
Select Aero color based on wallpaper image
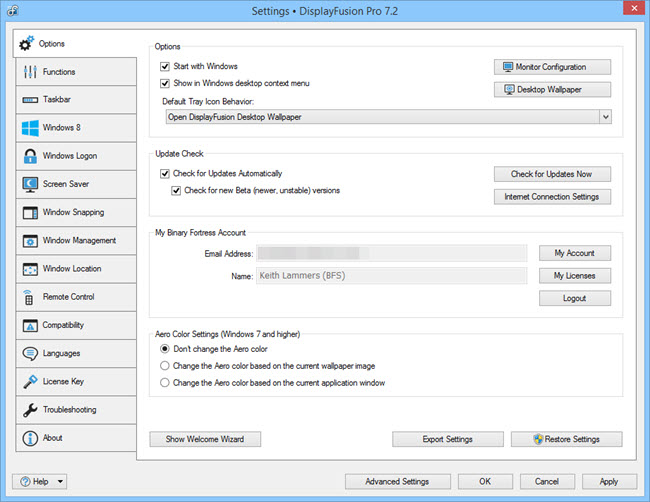[x=165, y=366]
